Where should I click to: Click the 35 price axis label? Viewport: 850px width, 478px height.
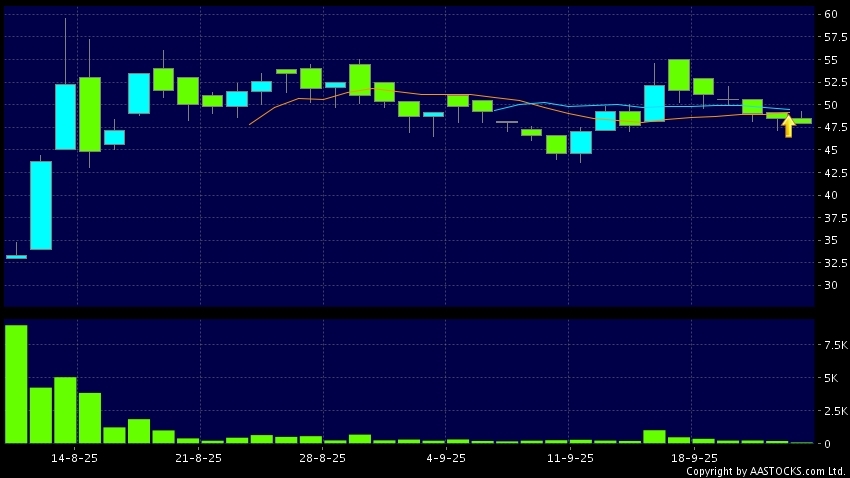831,240
